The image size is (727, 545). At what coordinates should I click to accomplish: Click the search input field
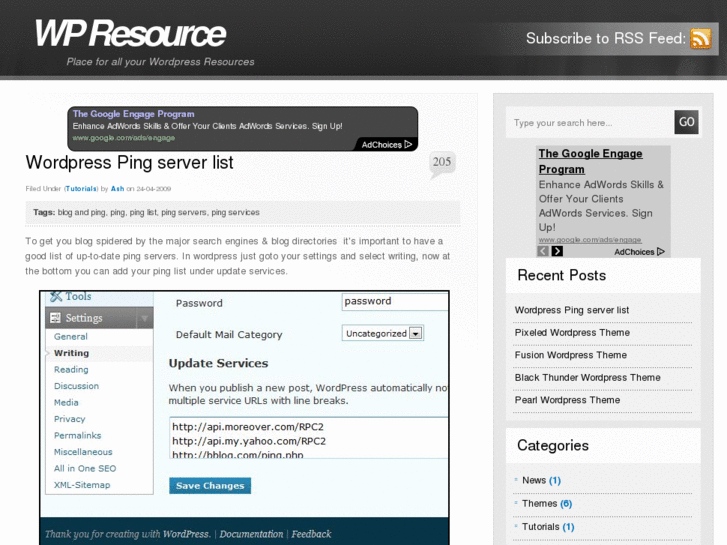590,122
